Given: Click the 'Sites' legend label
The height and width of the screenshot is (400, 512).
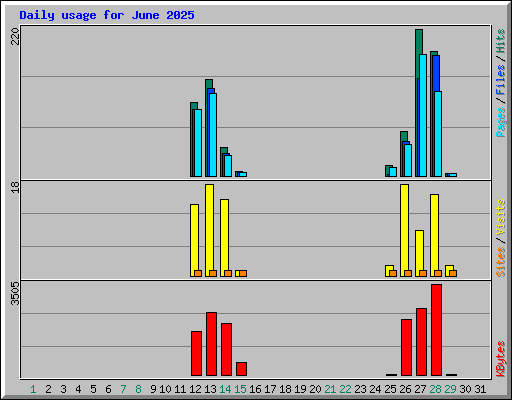Looking at the screenshot, I should [x=500, y=262].
